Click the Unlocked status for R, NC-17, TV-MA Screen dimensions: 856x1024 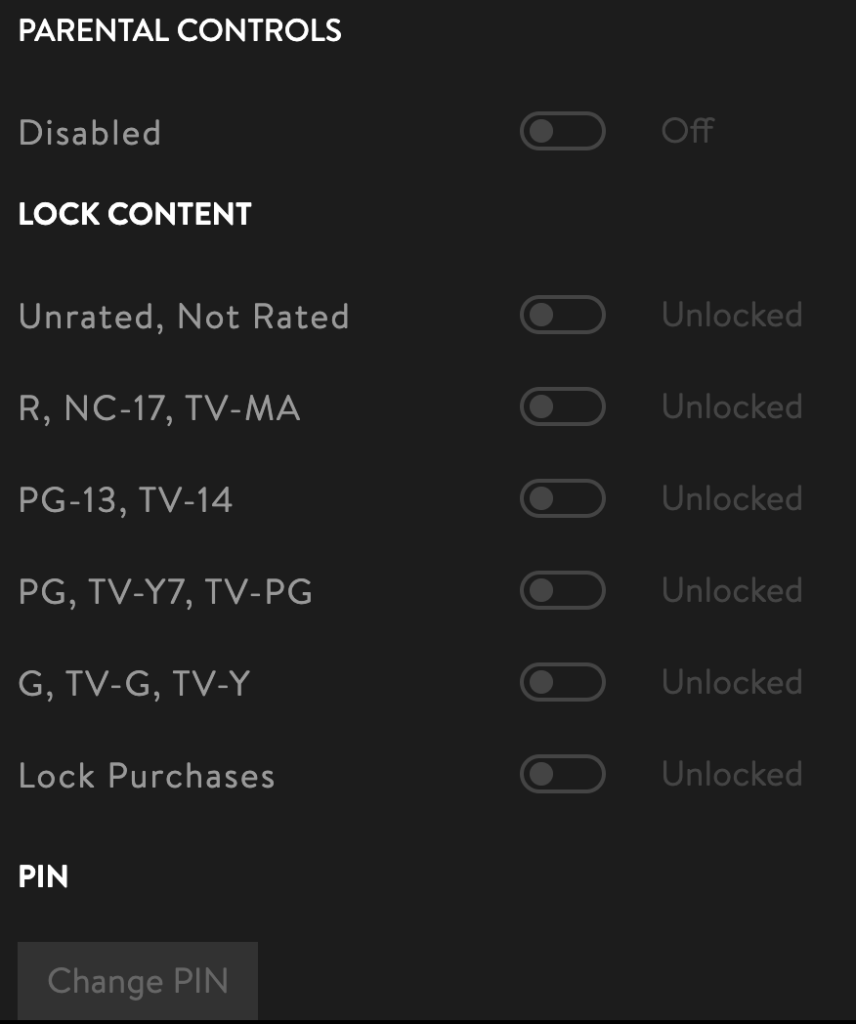(732, 408)
